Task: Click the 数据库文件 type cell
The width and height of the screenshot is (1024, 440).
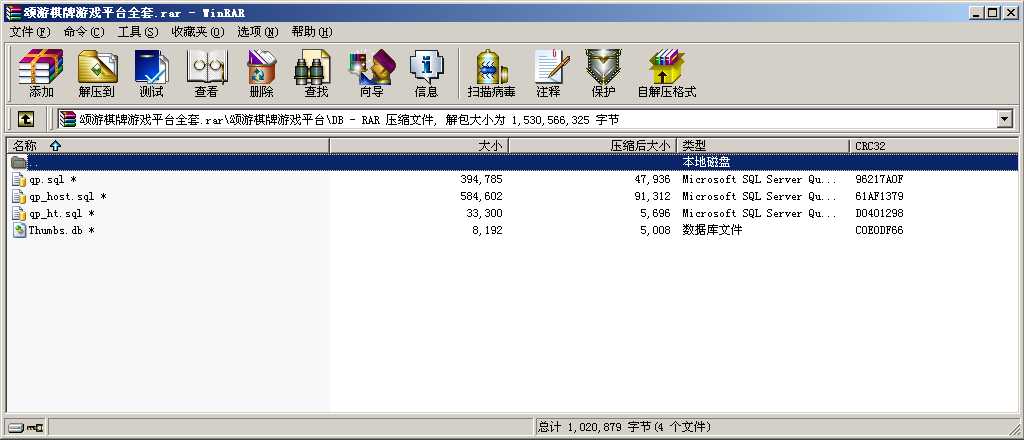Action: [712, 230]
